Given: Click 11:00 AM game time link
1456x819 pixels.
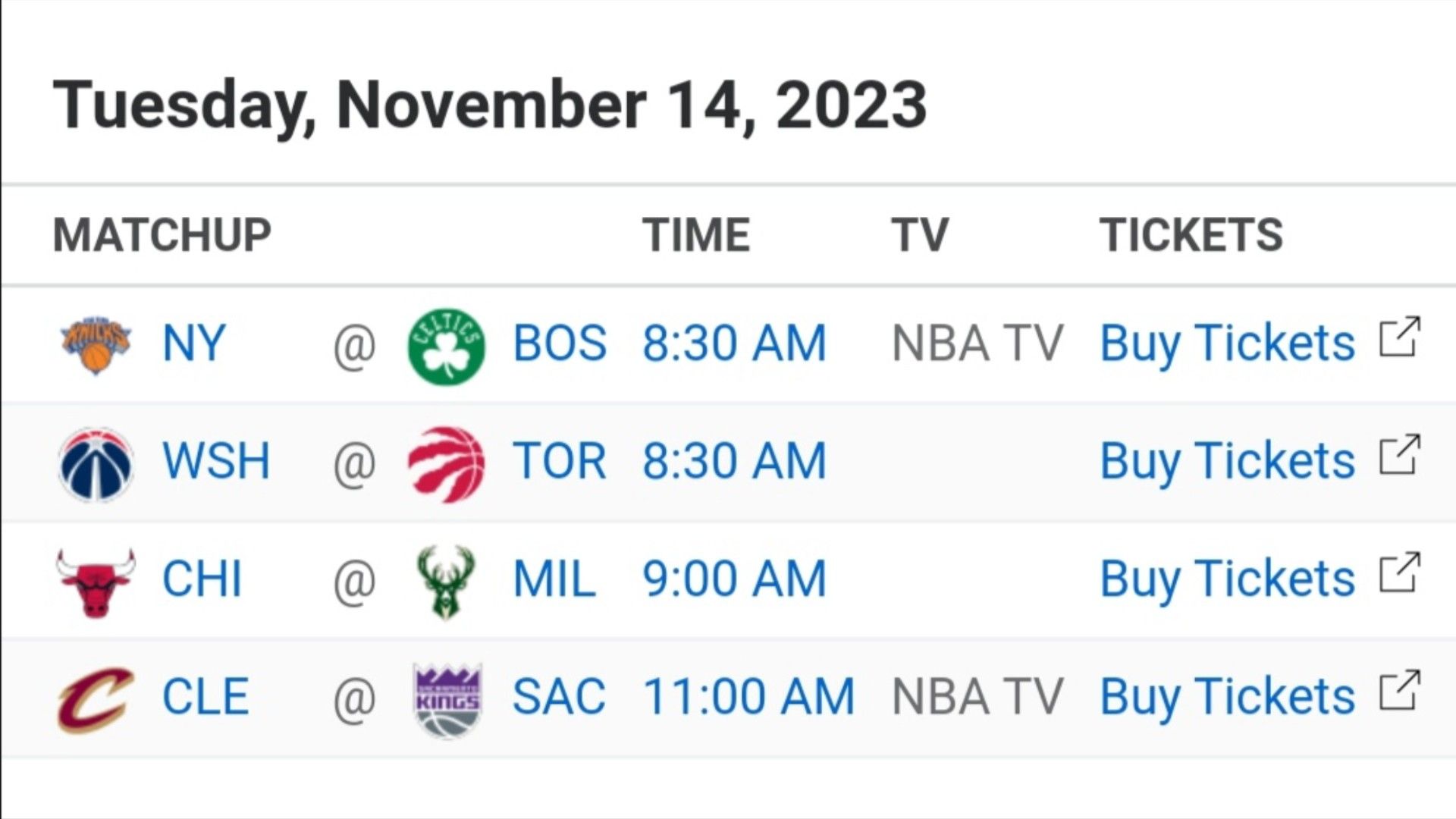Looking at the screenshot, I should pos(748,697).
